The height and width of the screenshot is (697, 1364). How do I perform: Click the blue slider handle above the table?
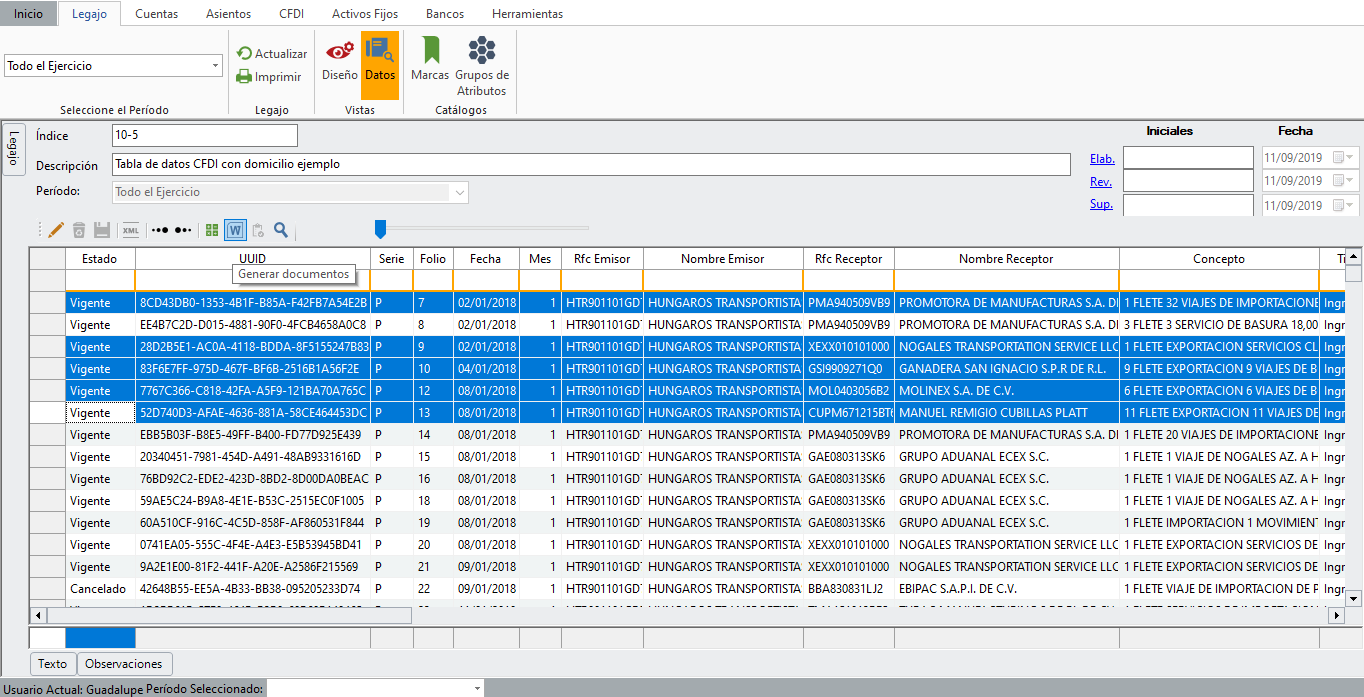380,229
